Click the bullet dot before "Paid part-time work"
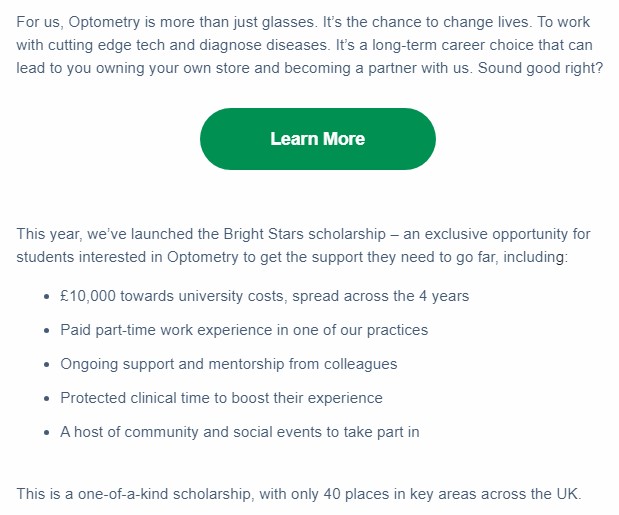 pos(47,330)
